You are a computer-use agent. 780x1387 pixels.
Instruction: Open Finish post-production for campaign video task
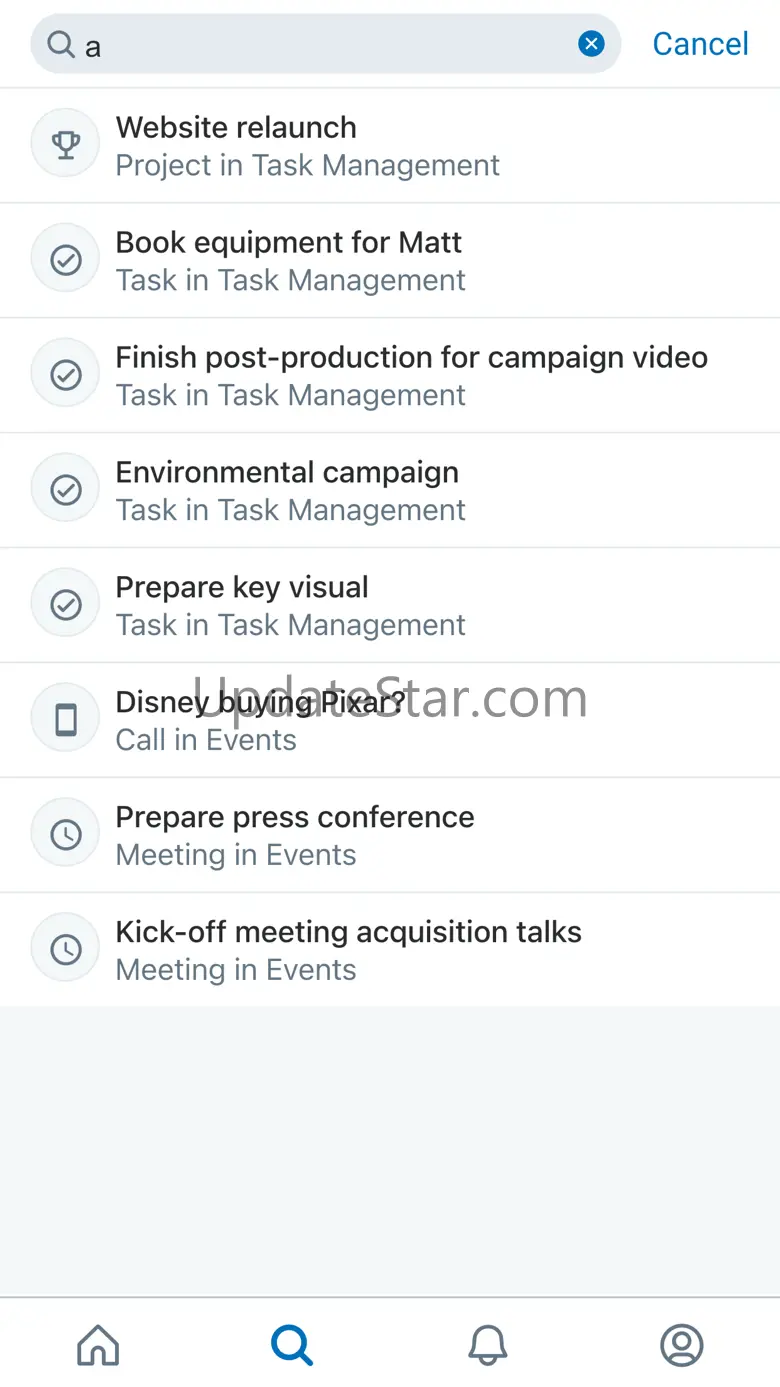[x=411, y=376]
